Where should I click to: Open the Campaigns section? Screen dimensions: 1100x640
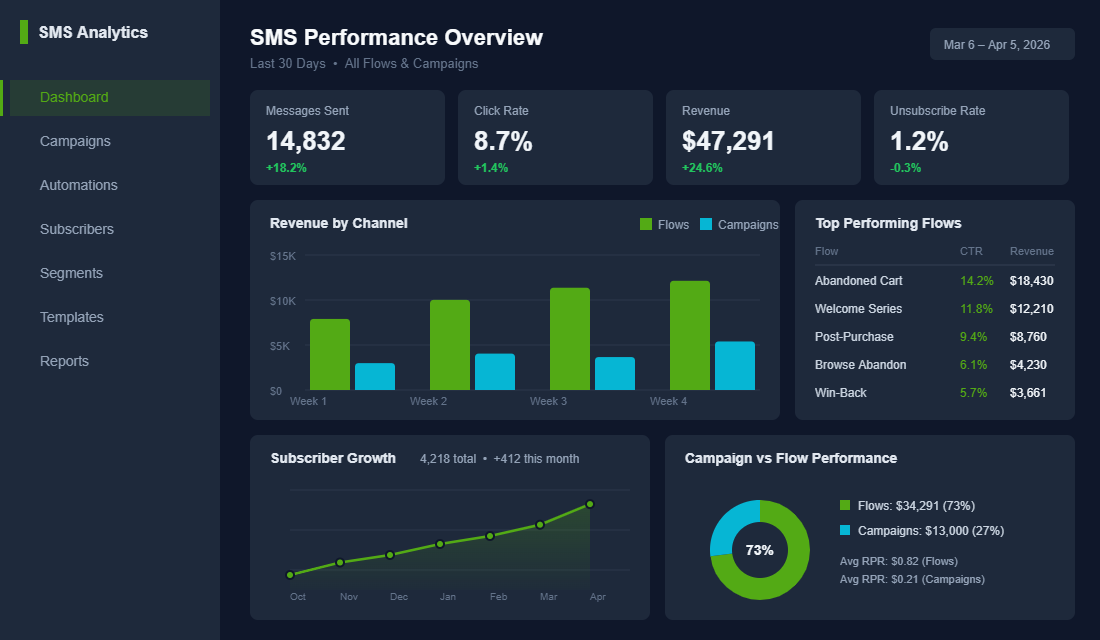75,141
